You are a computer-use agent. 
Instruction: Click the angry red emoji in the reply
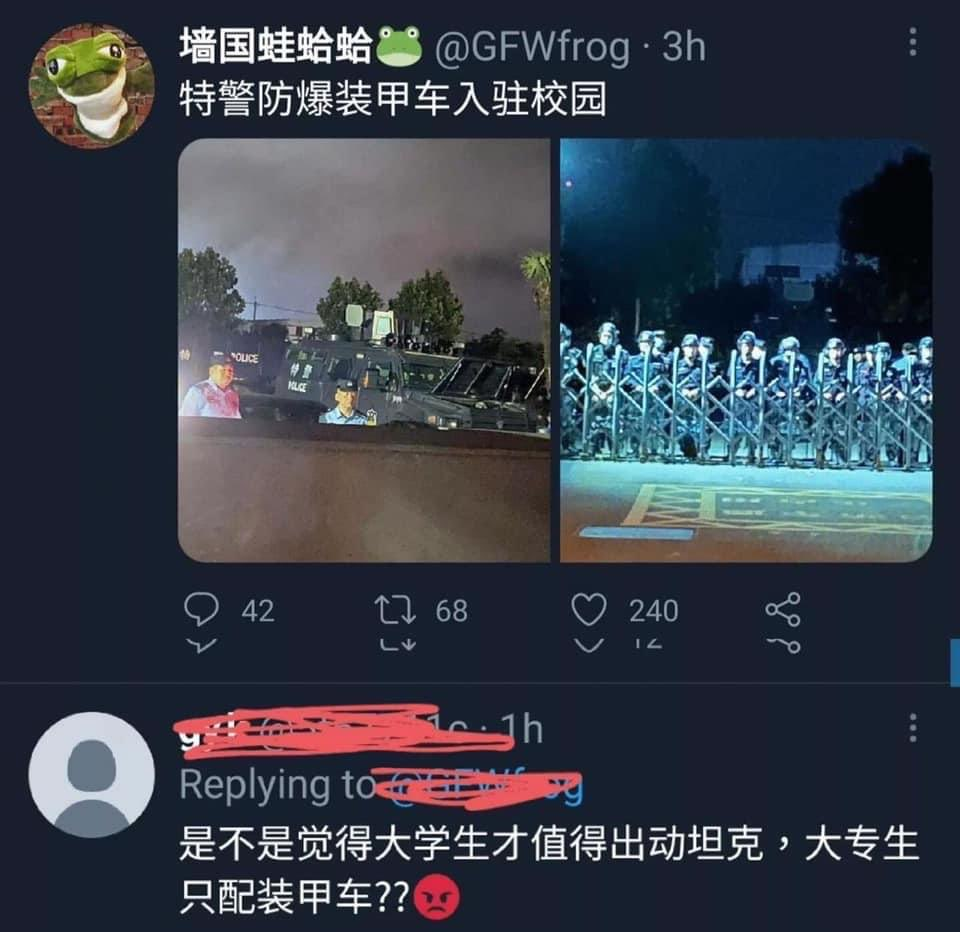coord(437,897)
